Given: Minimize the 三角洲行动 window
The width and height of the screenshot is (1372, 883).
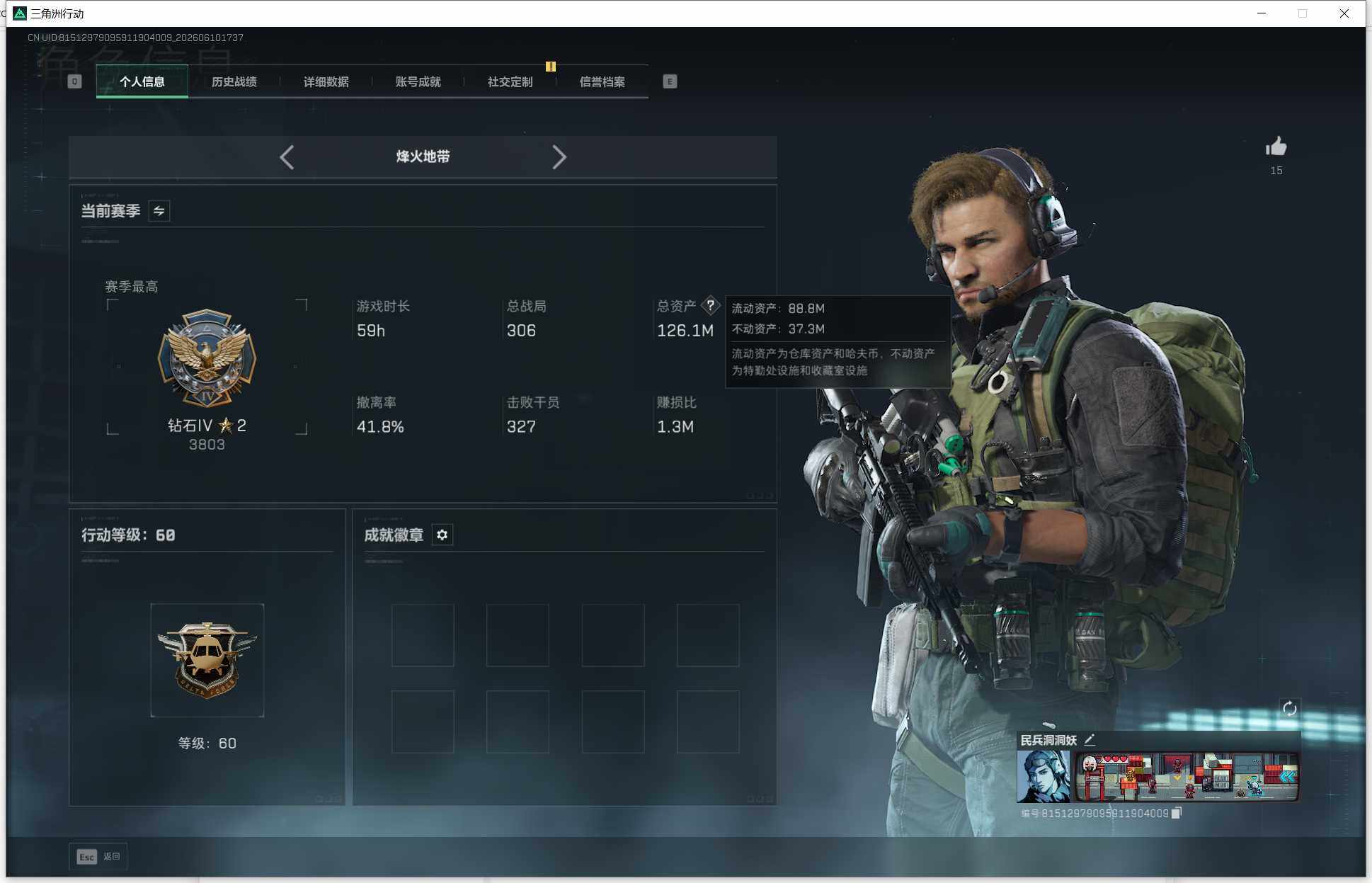Looking at the screenshot, I should (x=1262, y=13).
